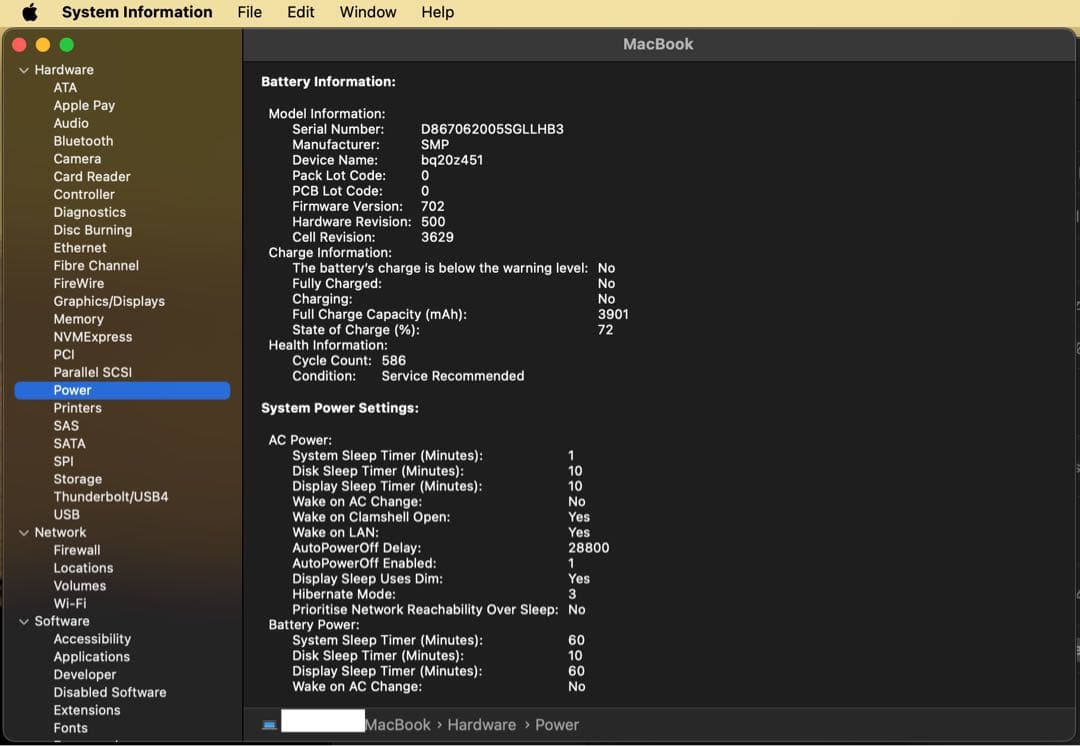The width and height of the screenshot is (1080, 746).
Task: Click Power in the bottom path bar
Action: coord(557,725)
